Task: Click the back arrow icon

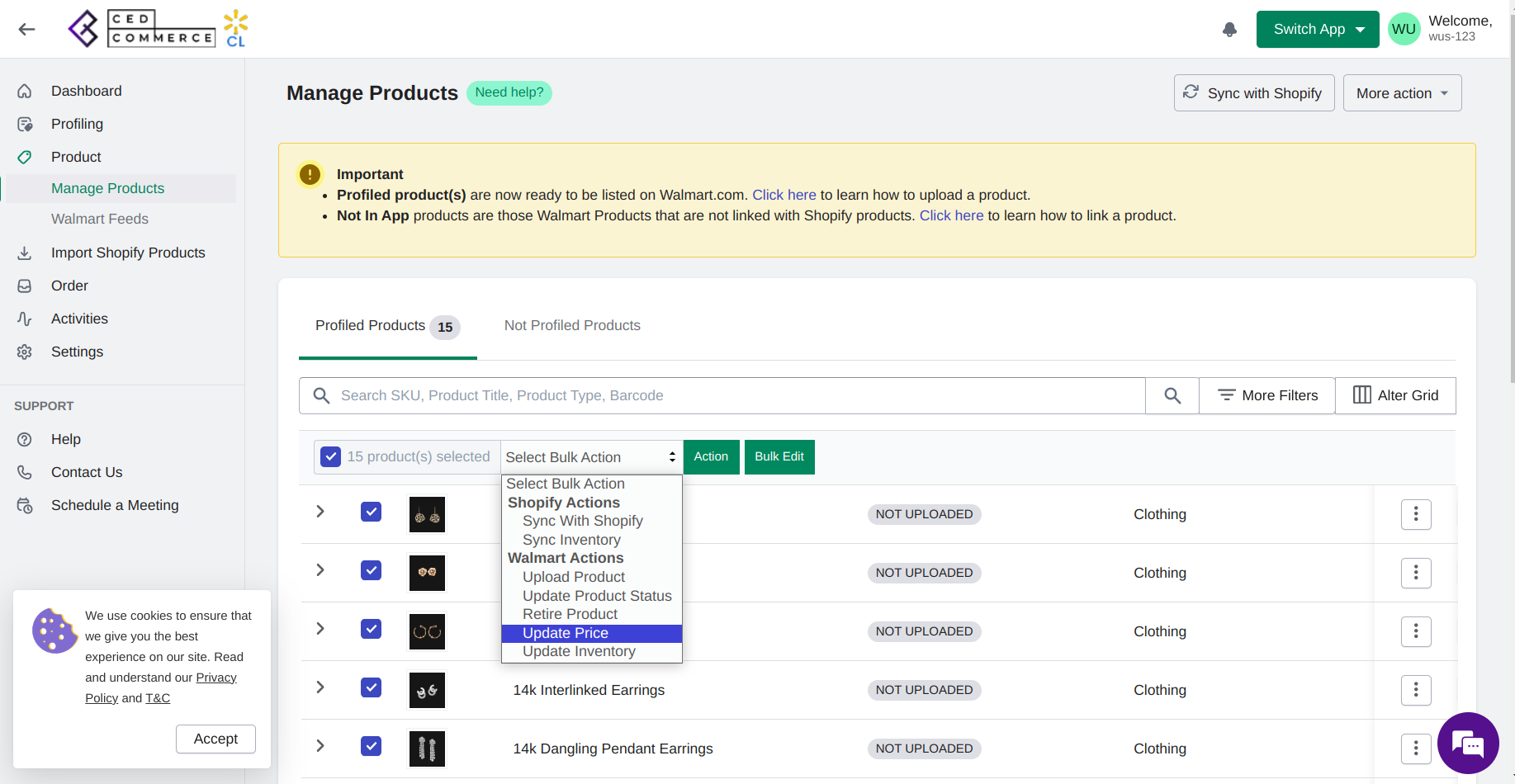Action: (27, 30)
